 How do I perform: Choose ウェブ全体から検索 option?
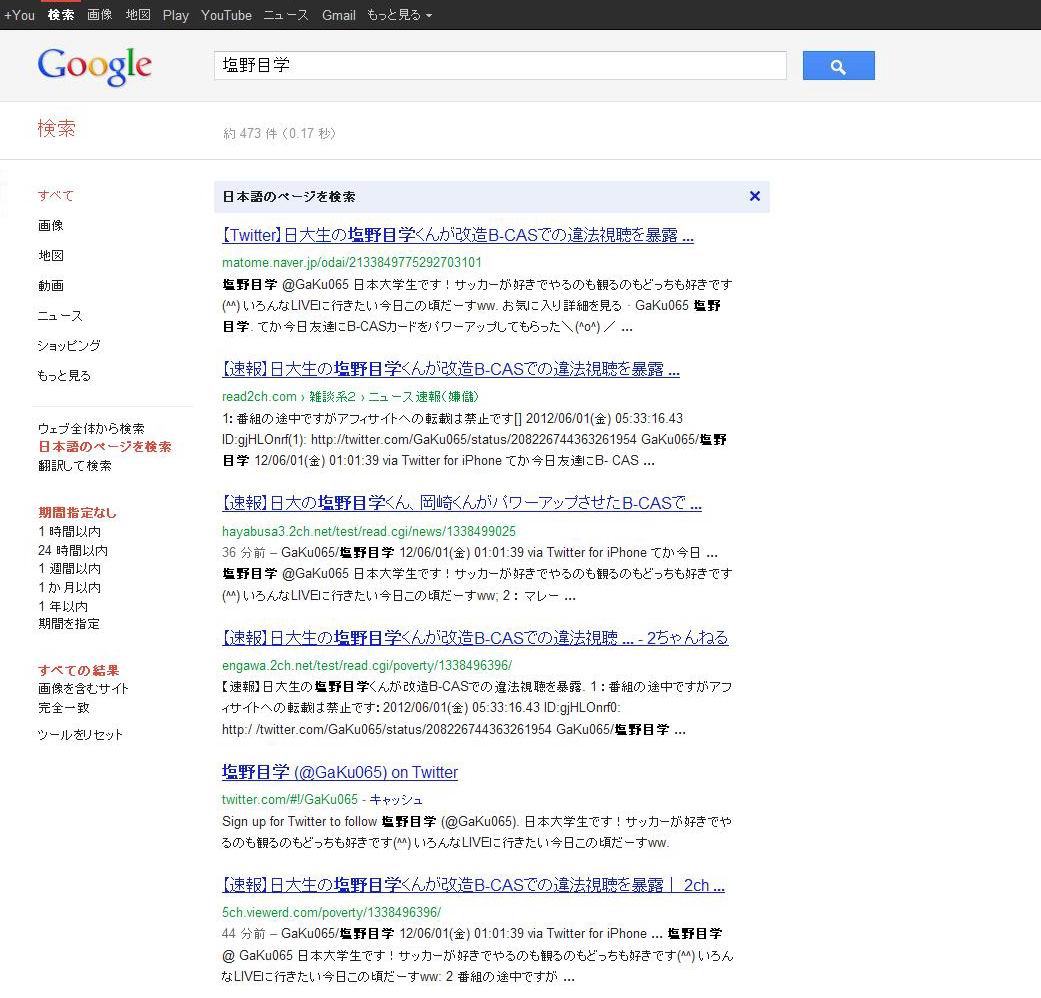[91, 428]
